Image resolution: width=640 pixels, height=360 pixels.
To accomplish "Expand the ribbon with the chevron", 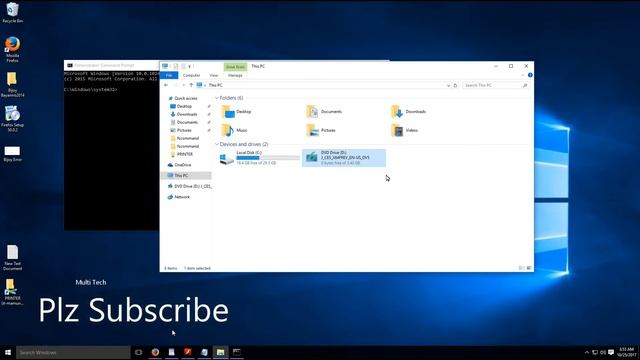I will 523,75.
